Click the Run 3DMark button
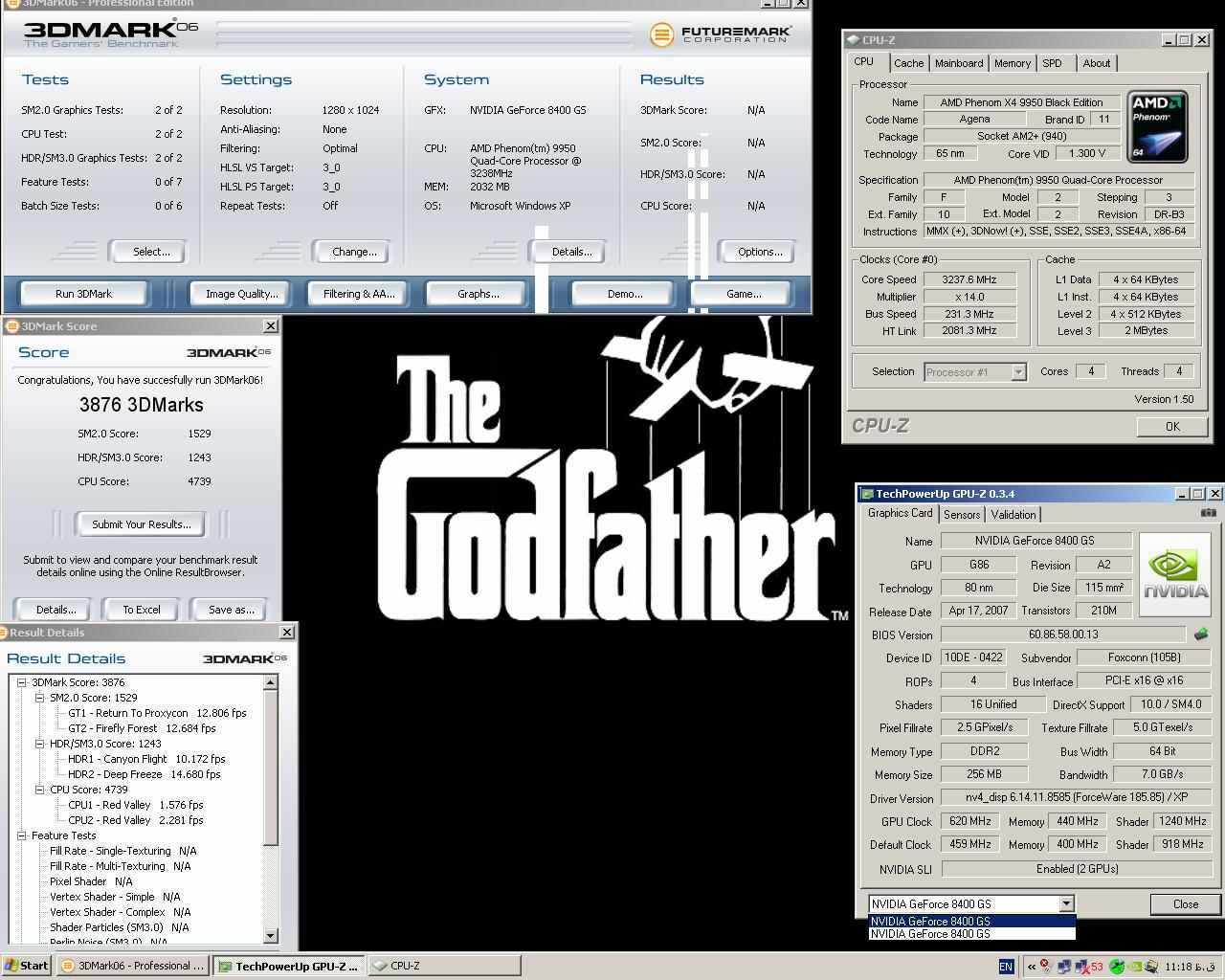This screenshot has height=980, width=1225. point(84,294)
